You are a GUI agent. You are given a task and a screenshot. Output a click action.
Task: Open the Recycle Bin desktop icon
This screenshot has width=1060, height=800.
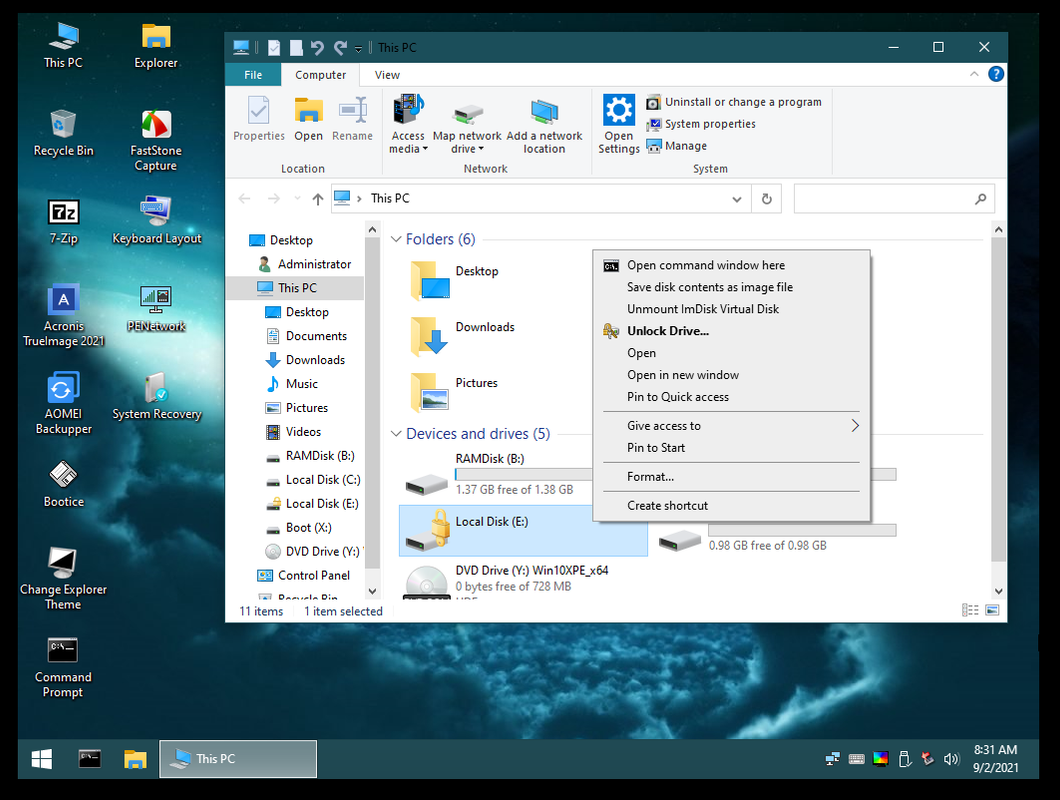point(64,133)
